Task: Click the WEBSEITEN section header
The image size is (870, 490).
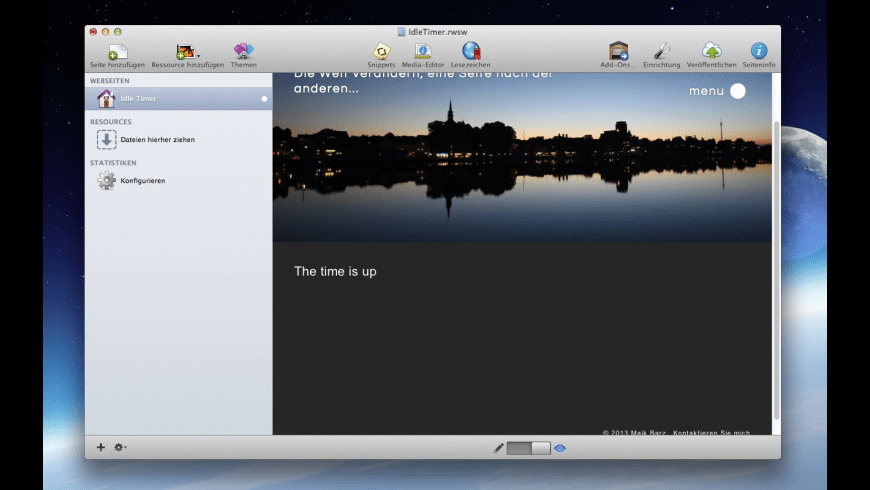Action: (110, 81)
